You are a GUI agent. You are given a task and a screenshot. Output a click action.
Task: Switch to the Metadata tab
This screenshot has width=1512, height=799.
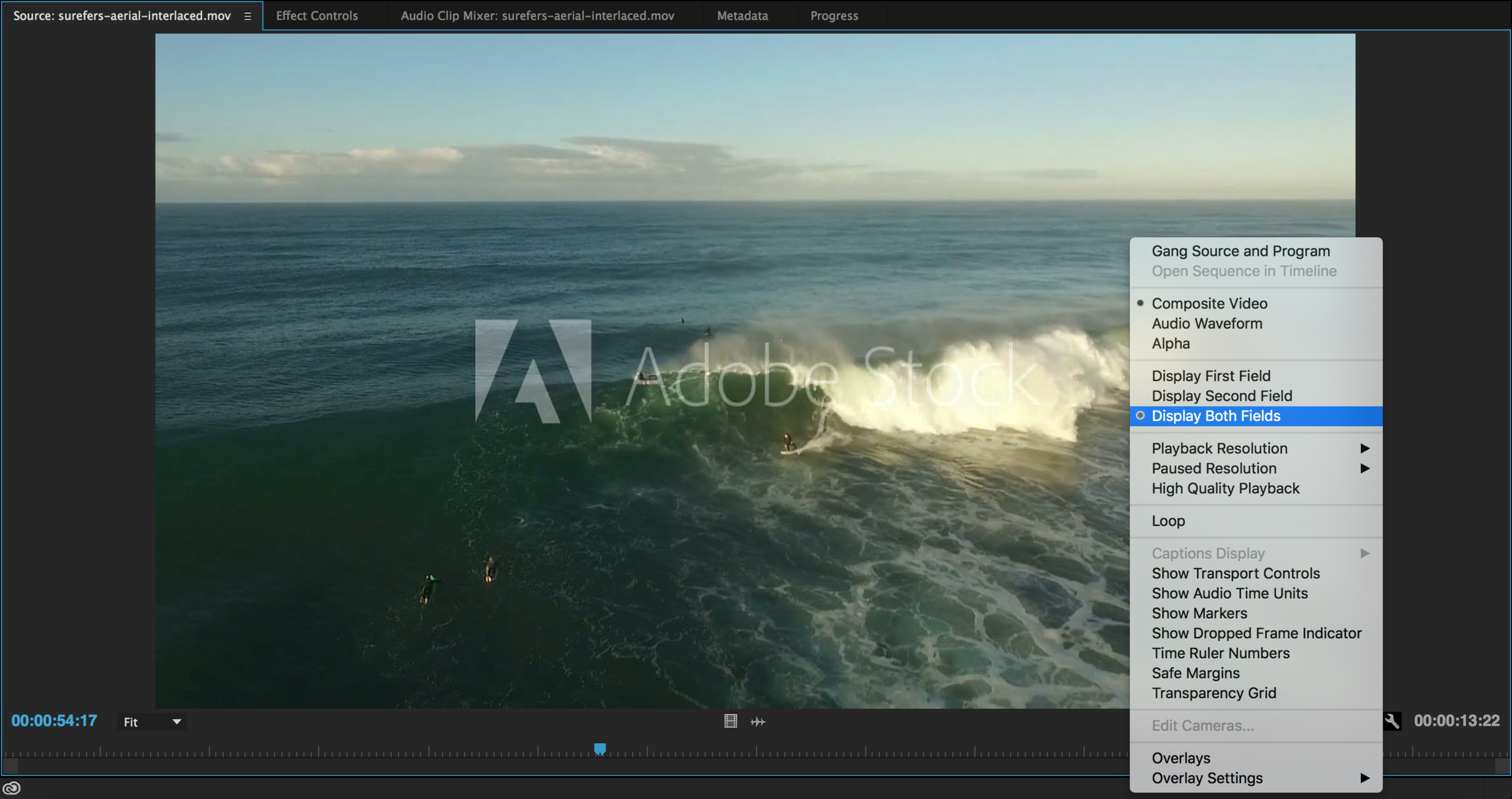pyautogui.click(x=742, y=16)
